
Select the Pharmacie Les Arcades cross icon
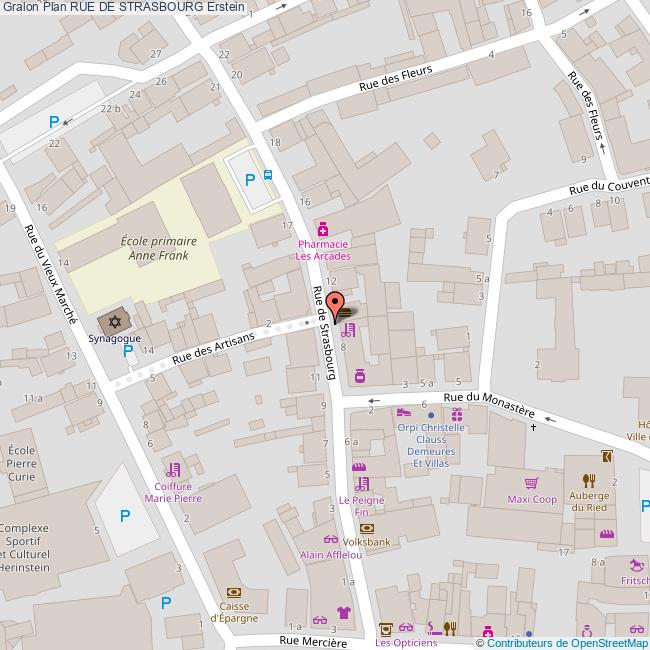pos(323,230)
